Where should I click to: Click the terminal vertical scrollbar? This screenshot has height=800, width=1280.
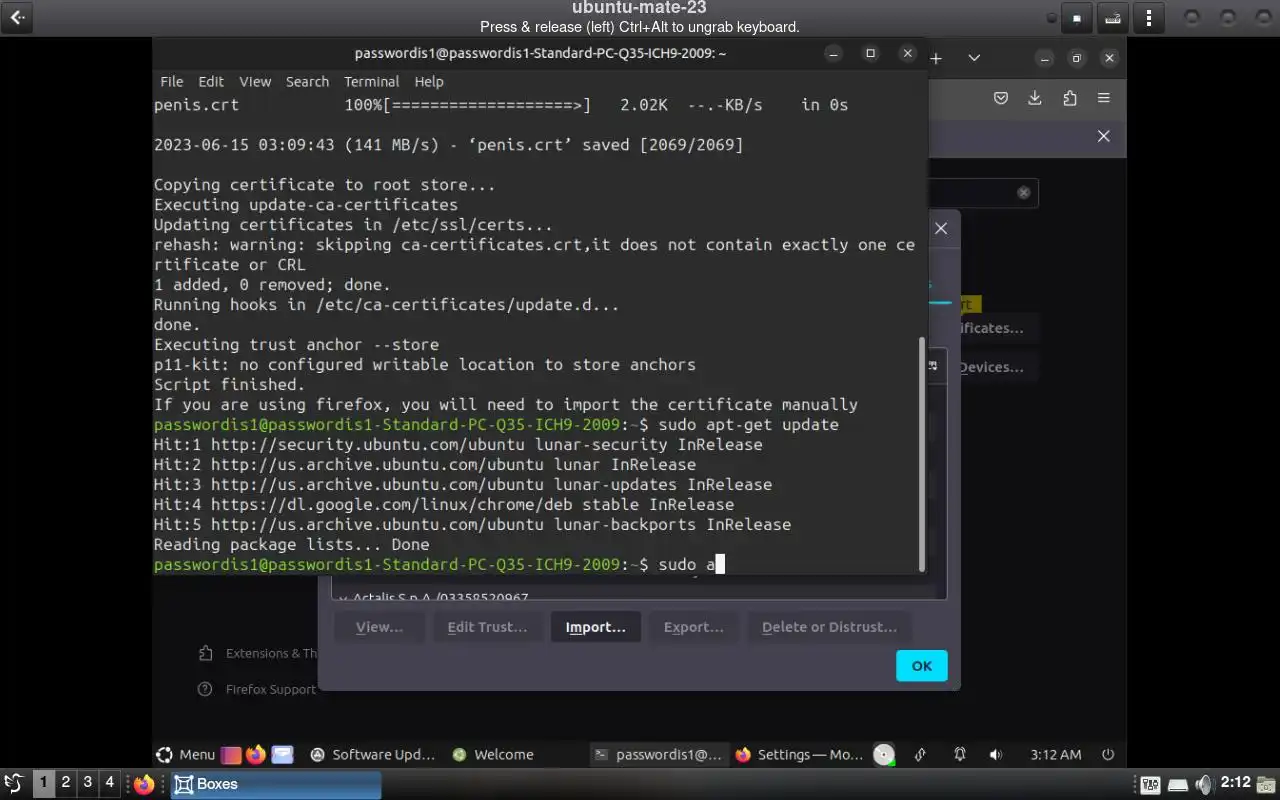[921, 453]
